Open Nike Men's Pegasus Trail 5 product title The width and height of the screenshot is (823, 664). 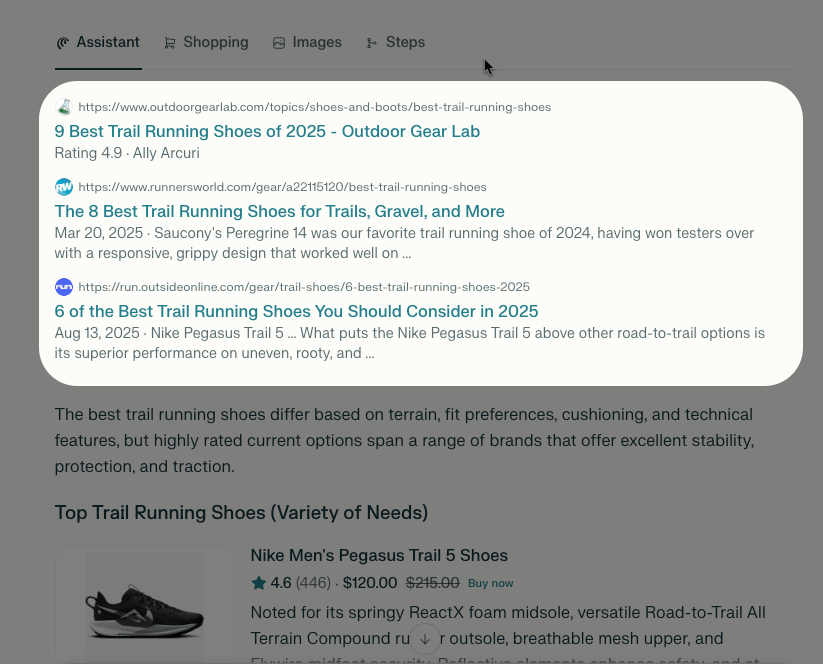379,555
